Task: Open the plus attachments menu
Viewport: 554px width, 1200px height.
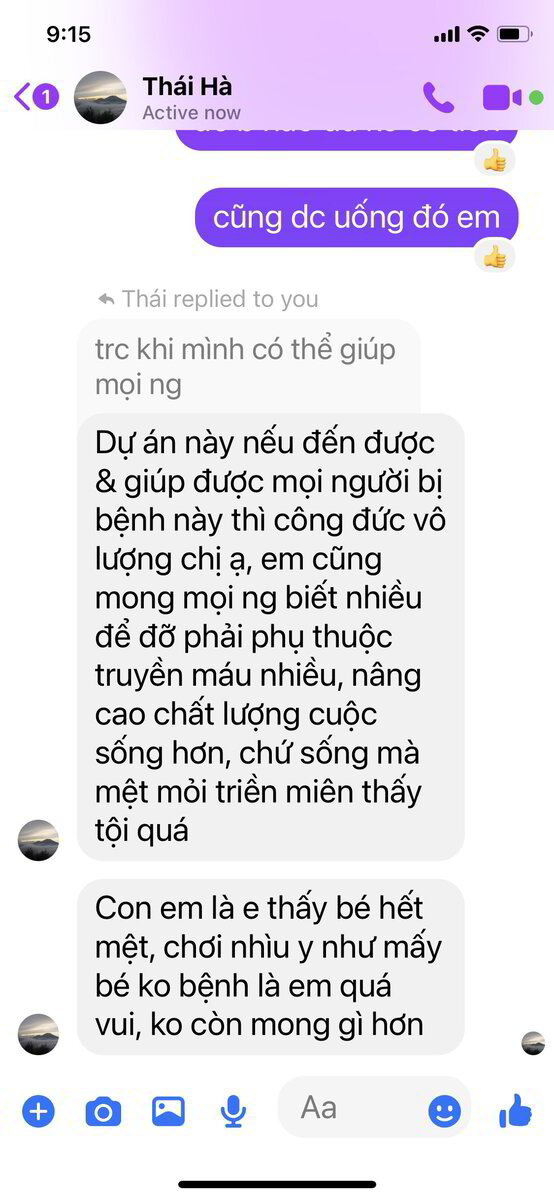Action: [38, 1110]
